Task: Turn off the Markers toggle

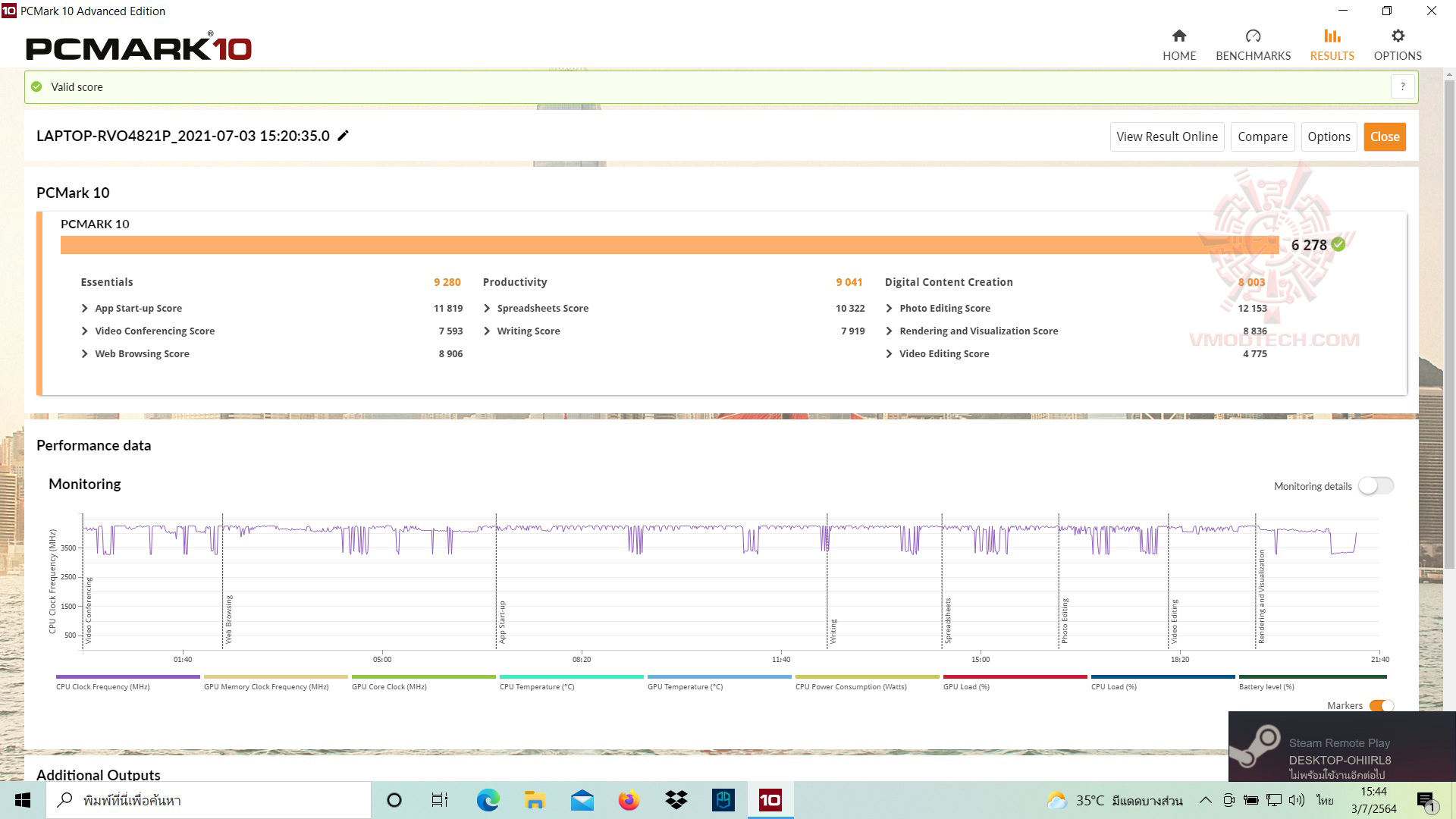Action: [1382, 706]
